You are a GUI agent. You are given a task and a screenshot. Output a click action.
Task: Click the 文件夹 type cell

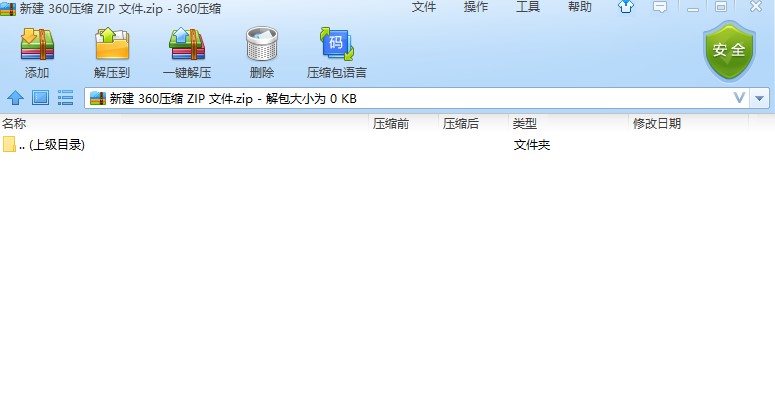coord(532,145)
